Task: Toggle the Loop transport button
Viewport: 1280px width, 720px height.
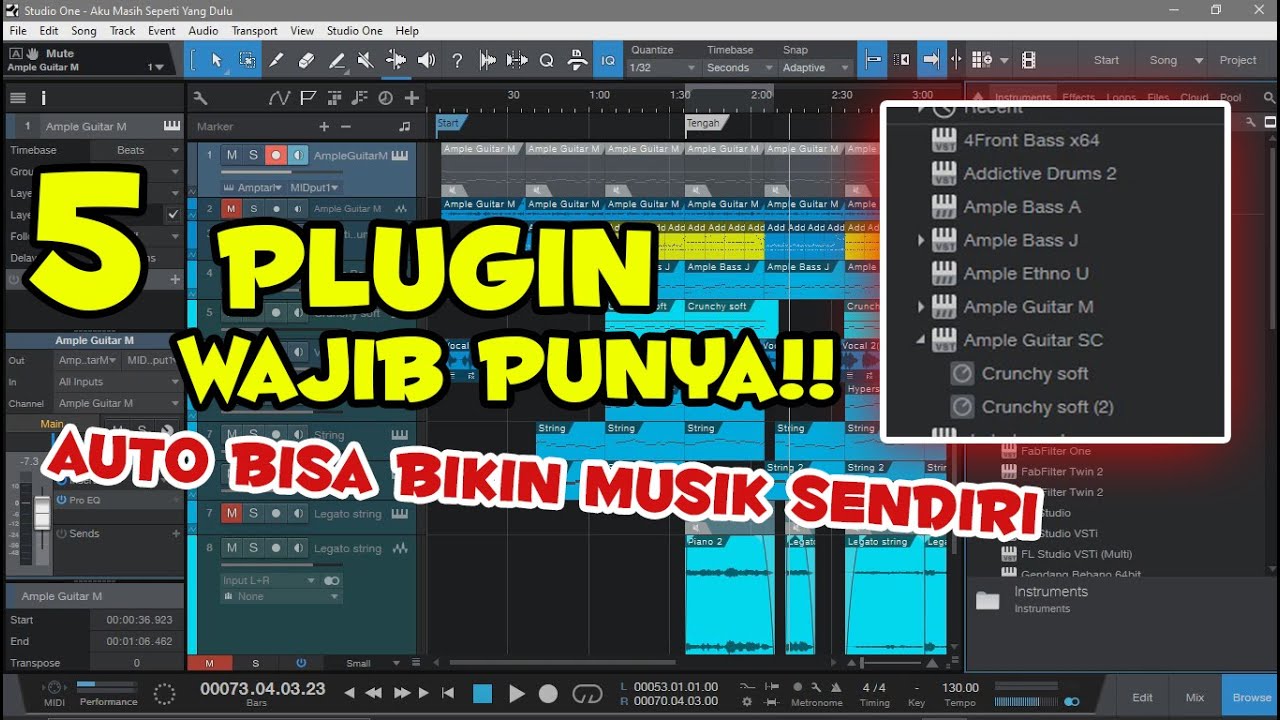Action: click(x=587, y=693)
